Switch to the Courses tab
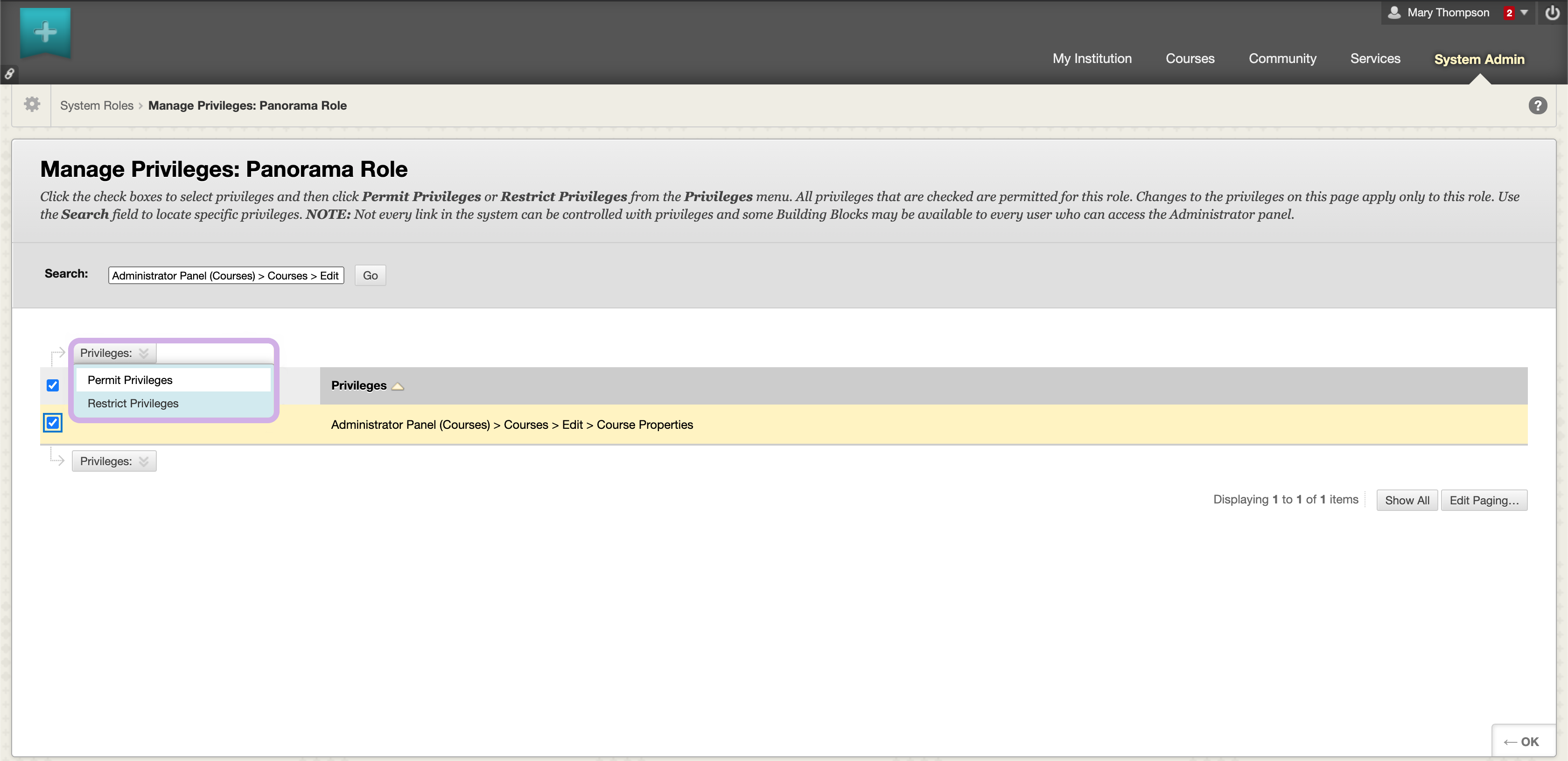The height and width of the screenshot is (761, 1568). click(1190, 58)
